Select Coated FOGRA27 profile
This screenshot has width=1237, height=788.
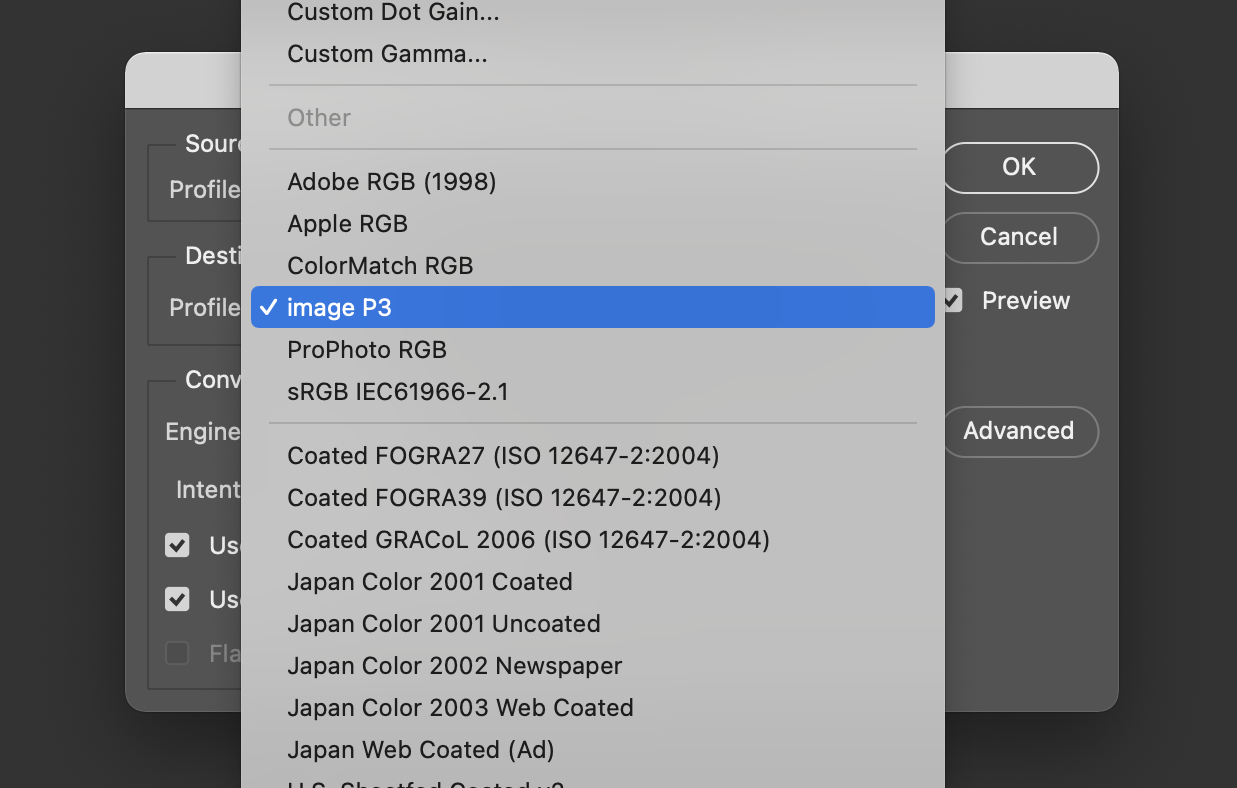[x=503, y=456]
